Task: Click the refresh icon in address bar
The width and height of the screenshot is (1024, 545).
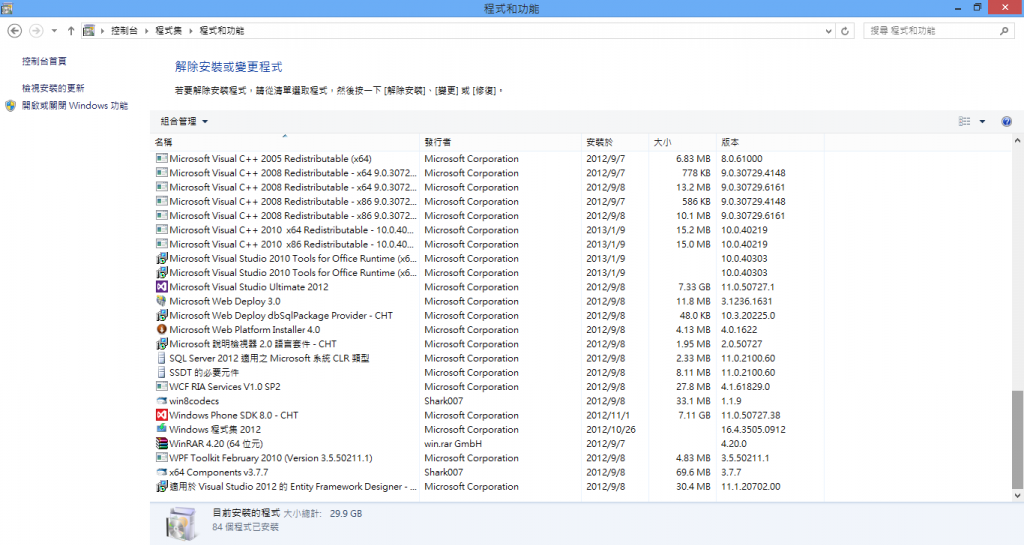Action: coord(846,31)
